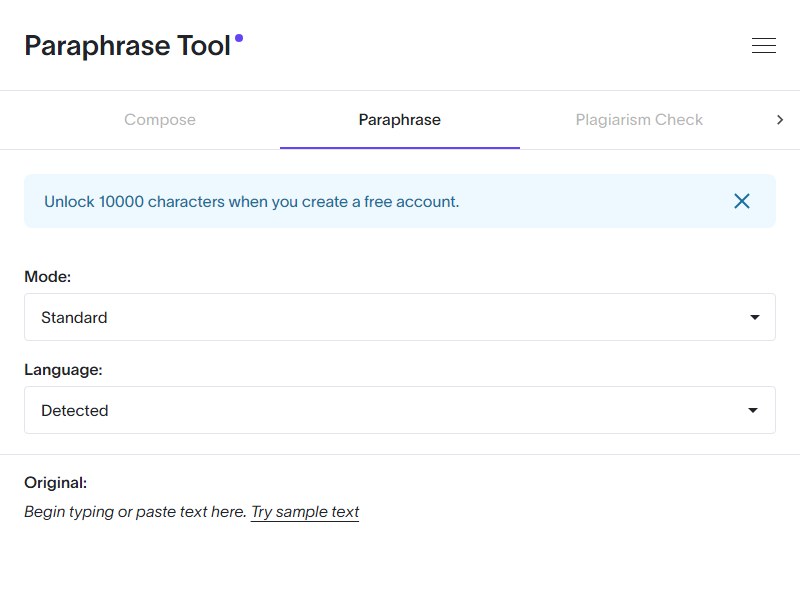Click the Original label
Screen dimensions: 800x600
(x=56, y=482)
